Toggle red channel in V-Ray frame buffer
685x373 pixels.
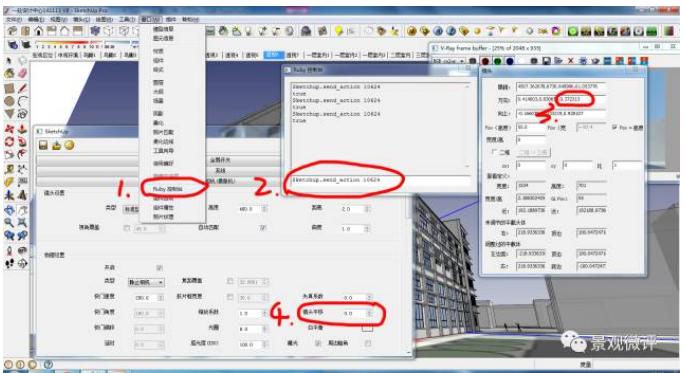tap(485, 61)
